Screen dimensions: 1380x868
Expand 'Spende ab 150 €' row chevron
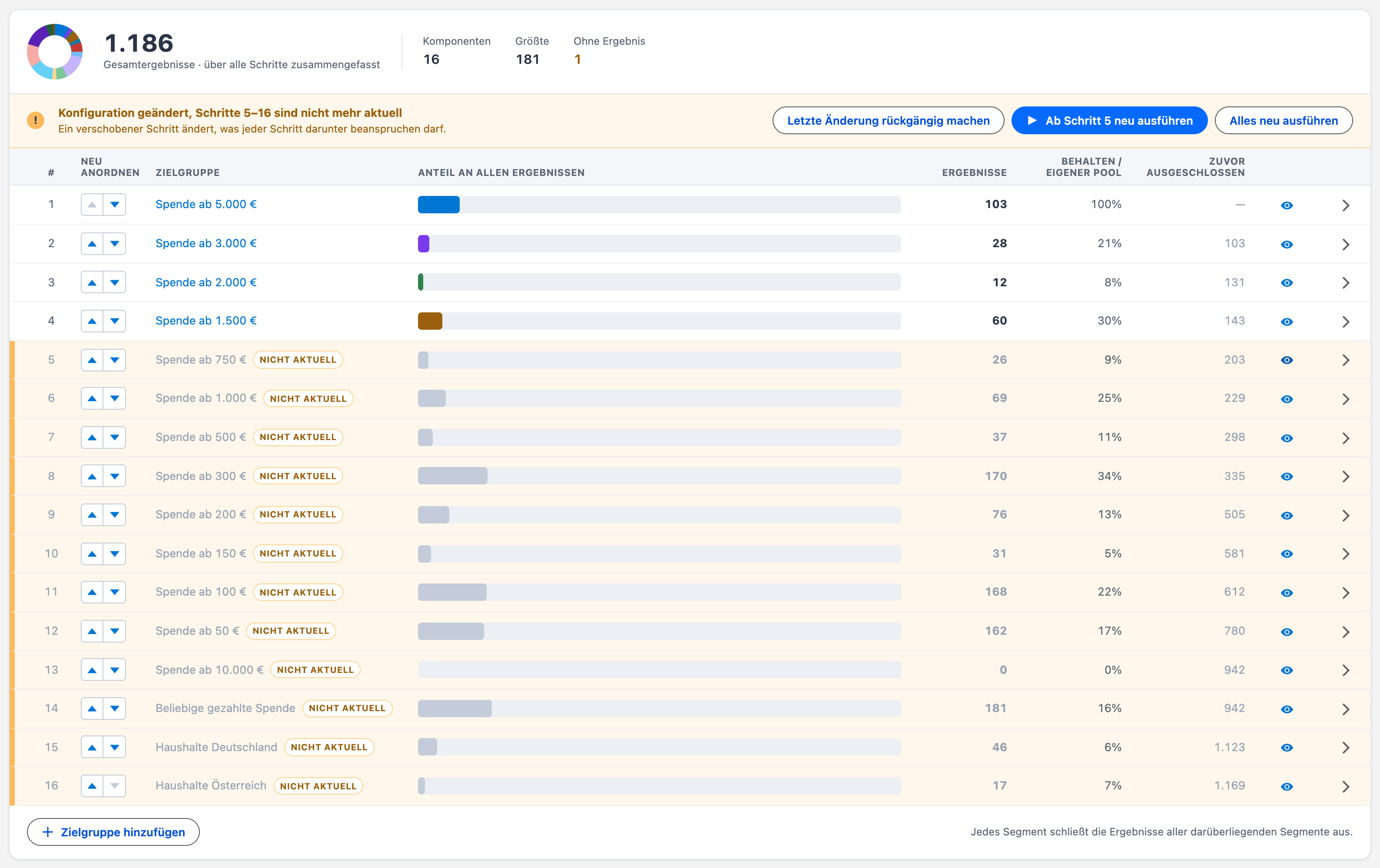(1346, 553)
